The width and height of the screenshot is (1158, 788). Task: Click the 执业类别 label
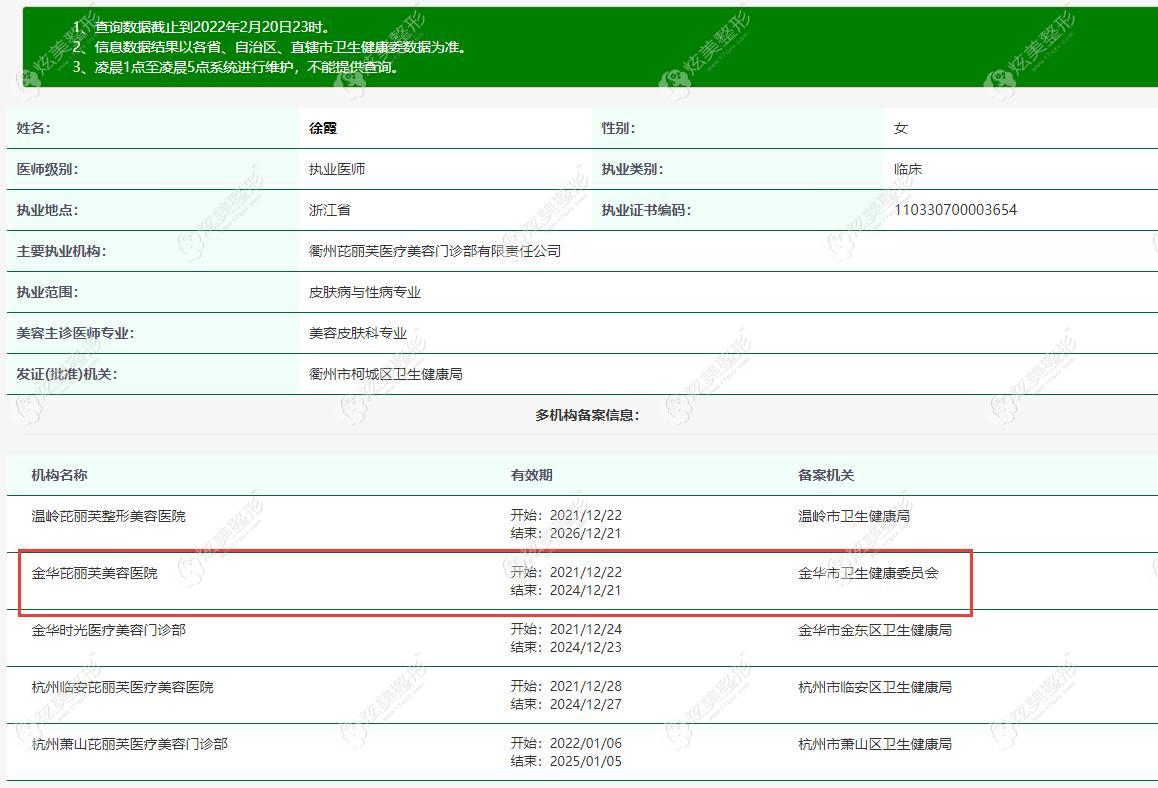(632, 169)
